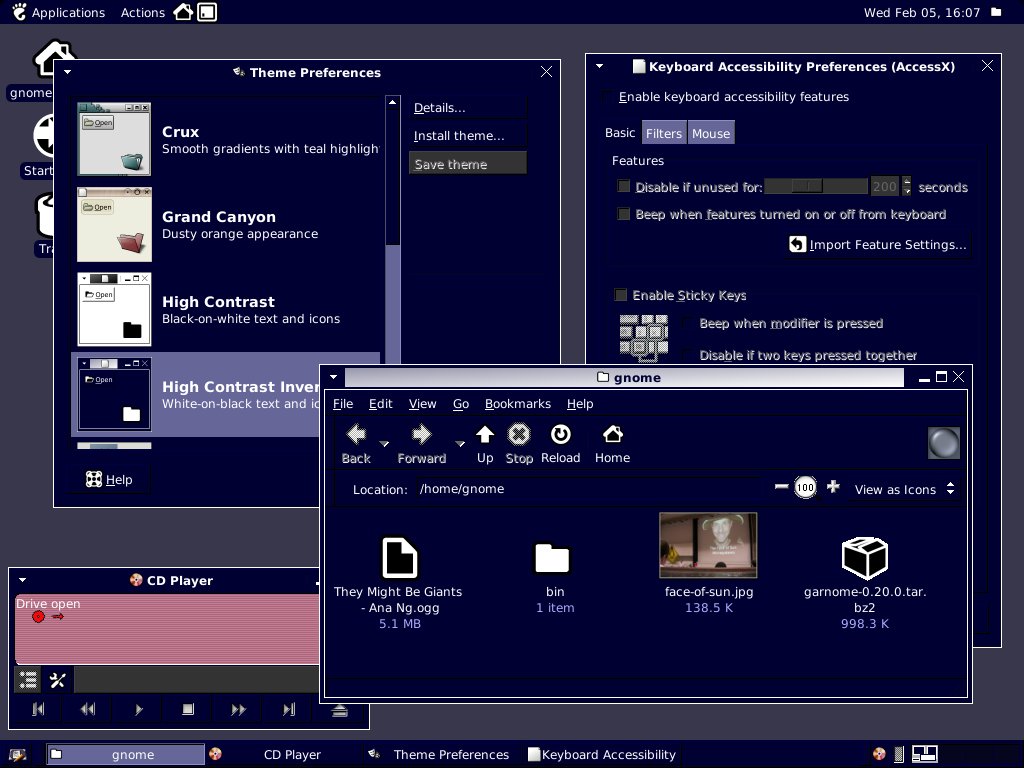Screen dimensions: 1024x768
Task: Reset zoom using the 100 indicator
Action: [x=805, y=487]
